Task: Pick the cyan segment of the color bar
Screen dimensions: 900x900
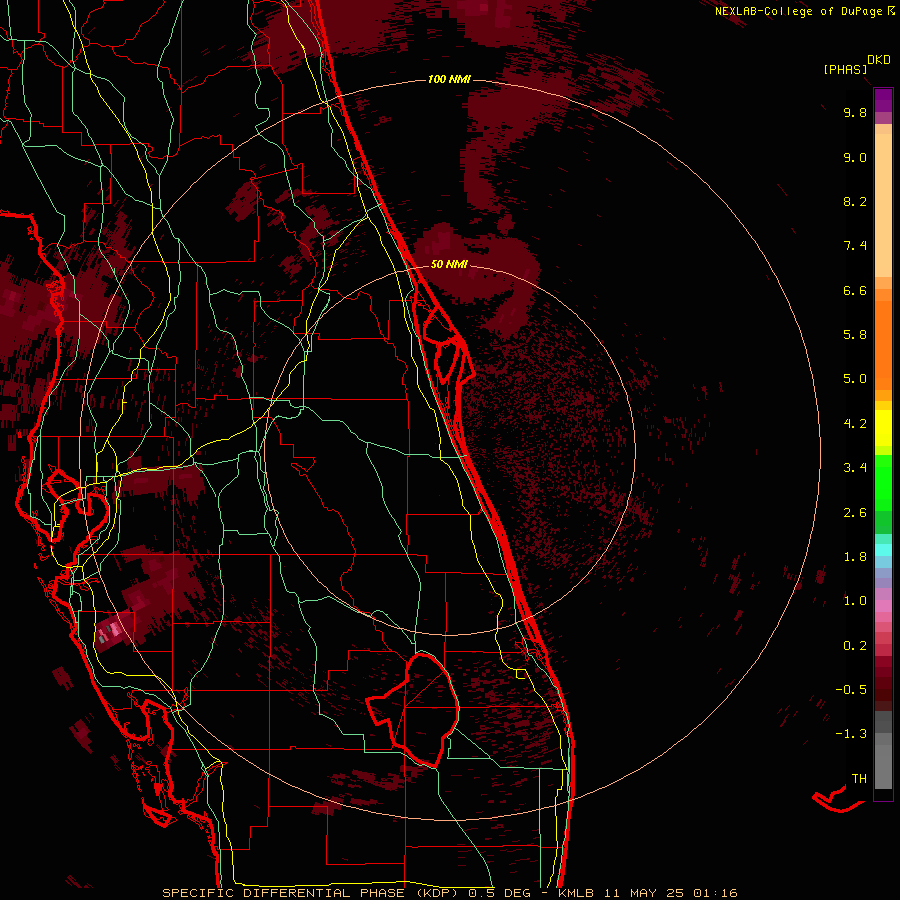Action: coord(883,550)
